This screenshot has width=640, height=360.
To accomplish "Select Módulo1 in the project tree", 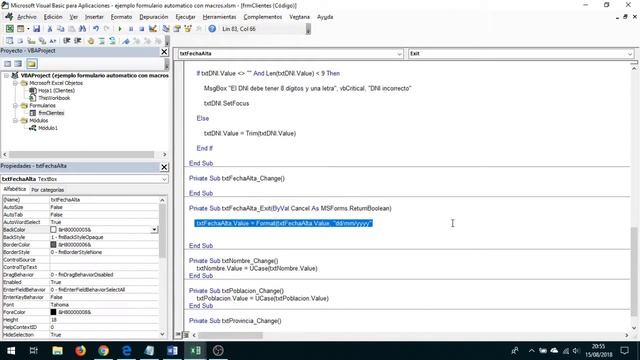I will tap(48, 128).
